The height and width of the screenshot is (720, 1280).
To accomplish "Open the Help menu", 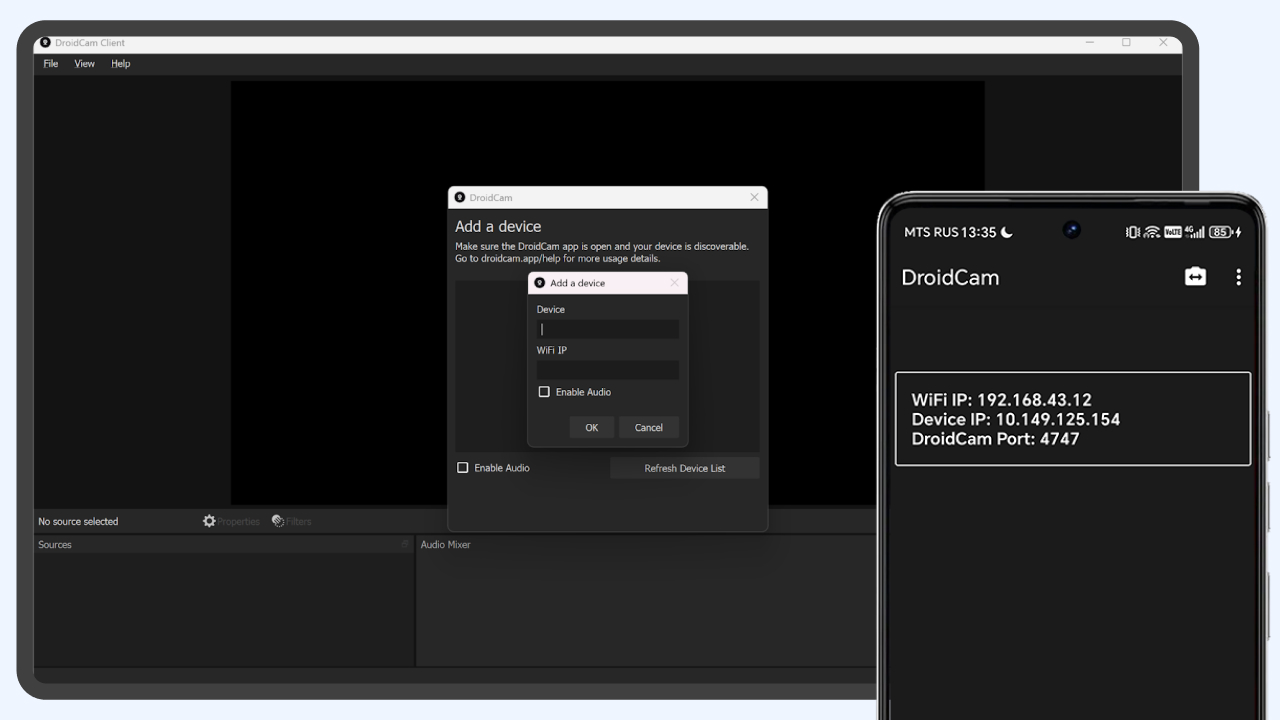I will click(x=121, y=64).
